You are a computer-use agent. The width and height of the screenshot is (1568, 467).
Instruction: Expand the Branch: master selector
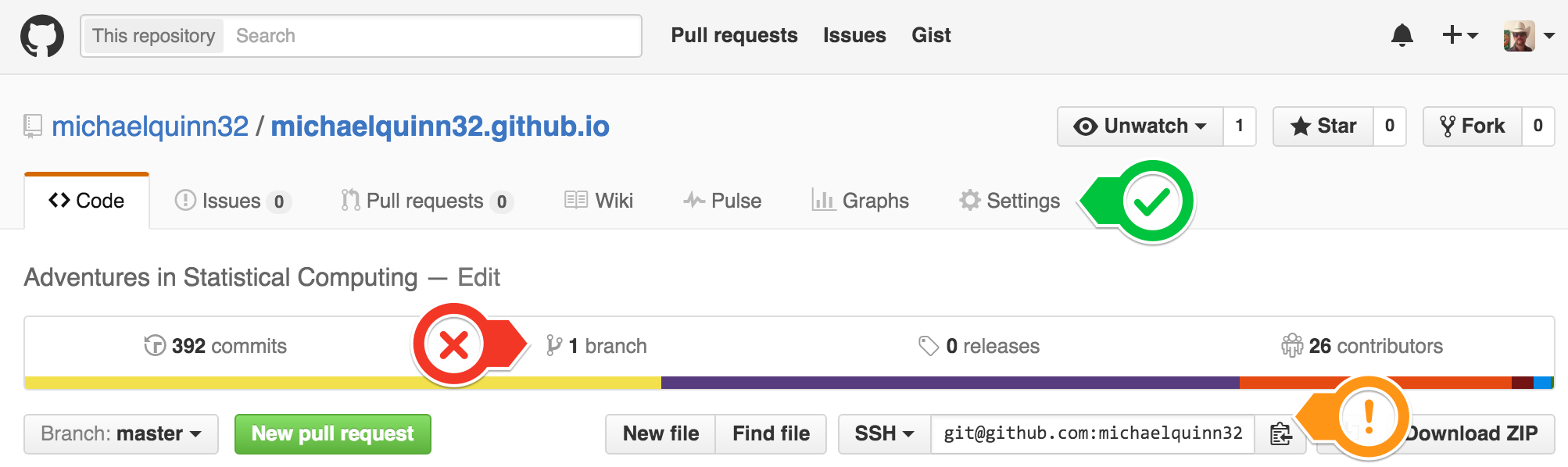click(121, 434)
